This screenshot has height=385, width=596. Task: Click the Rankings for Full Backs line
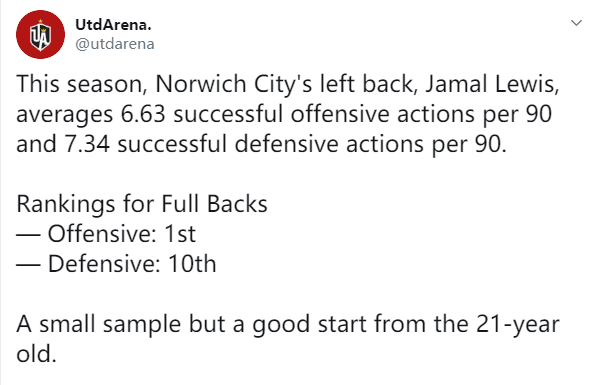pos(142,204)
